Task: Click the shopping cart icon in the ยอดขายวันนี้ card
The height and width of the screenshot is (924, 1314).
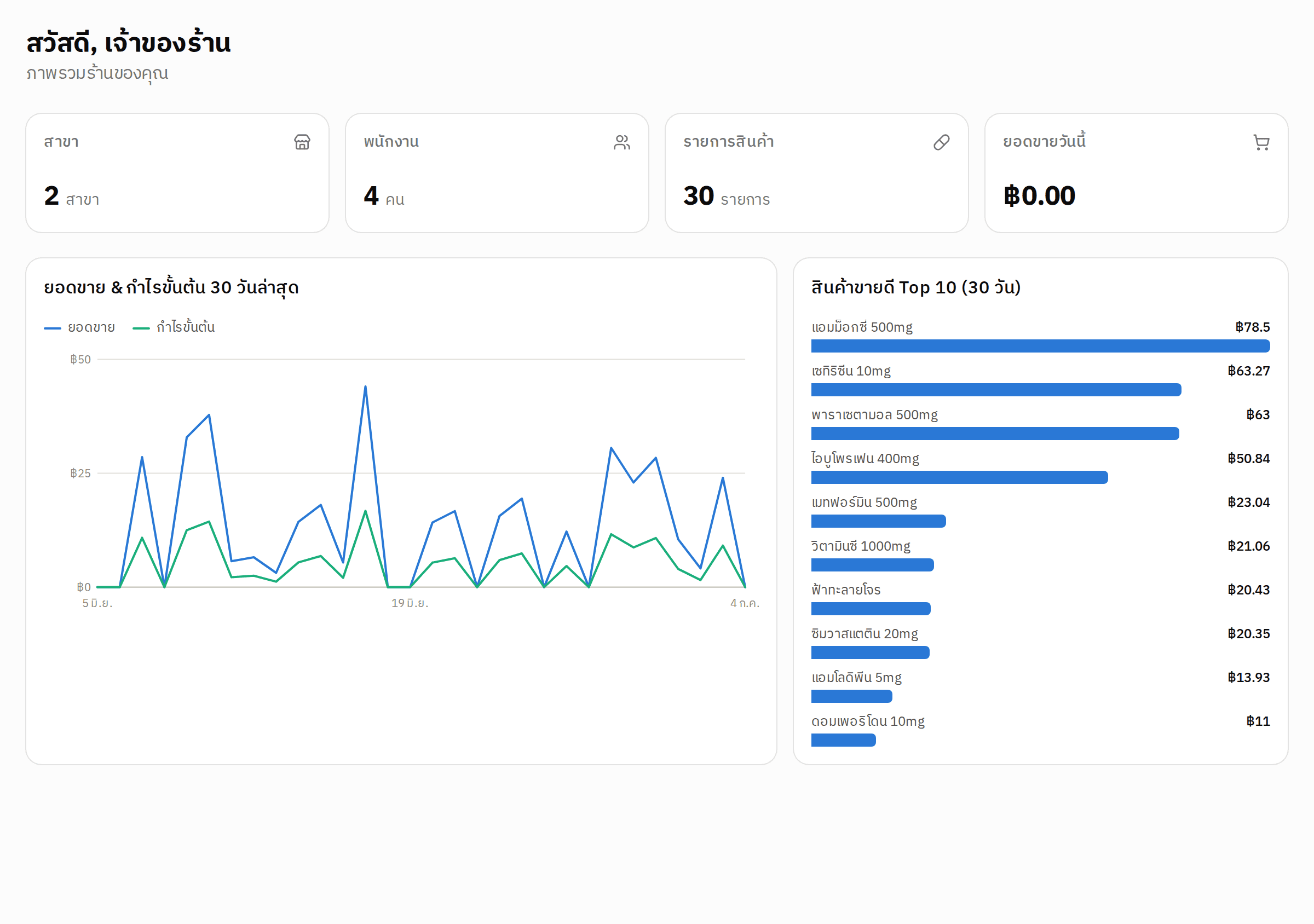Action: click(1261, 142)
